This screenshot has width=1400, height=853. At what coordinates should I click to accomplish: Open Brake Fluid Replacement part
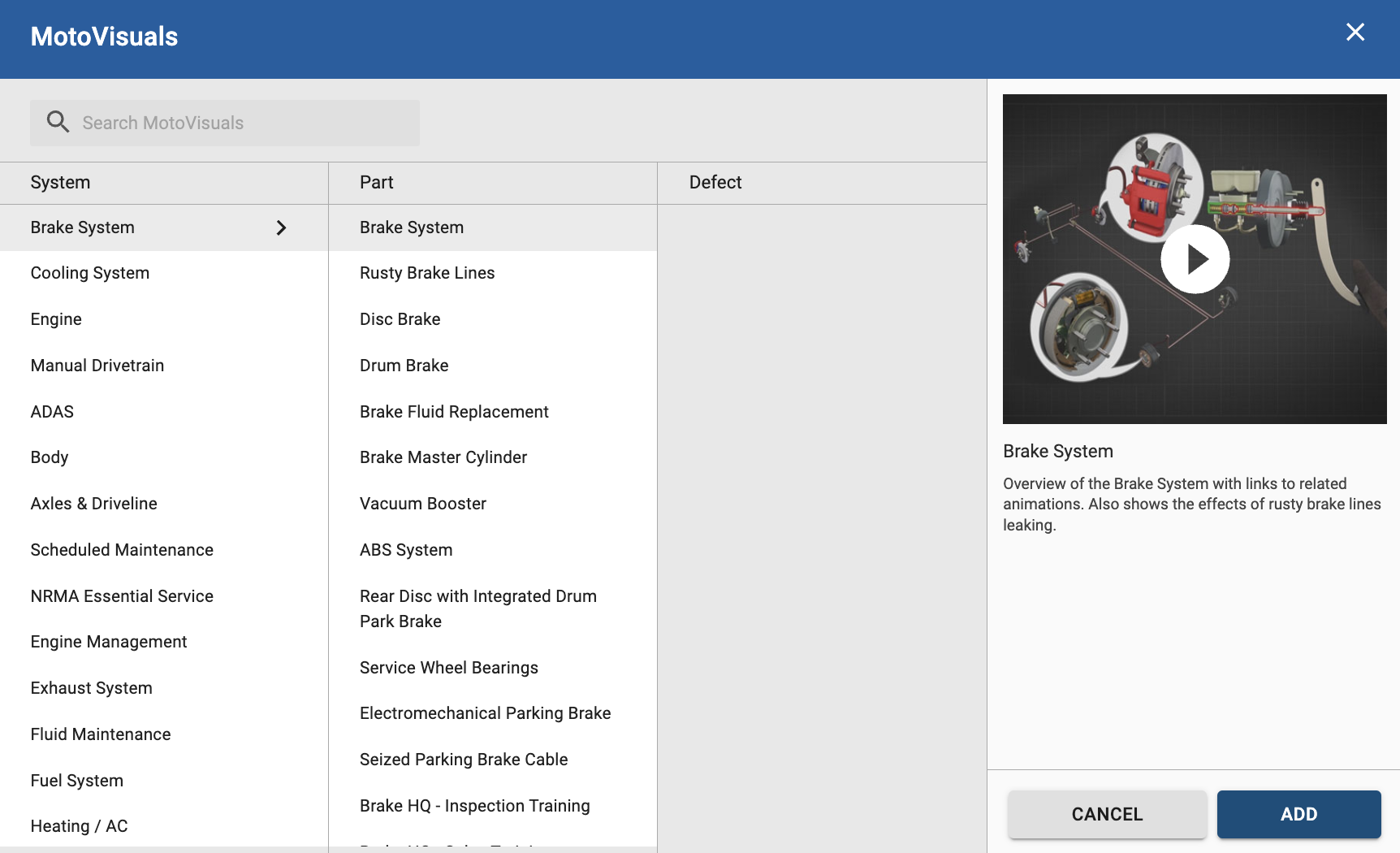click(493, 412)
